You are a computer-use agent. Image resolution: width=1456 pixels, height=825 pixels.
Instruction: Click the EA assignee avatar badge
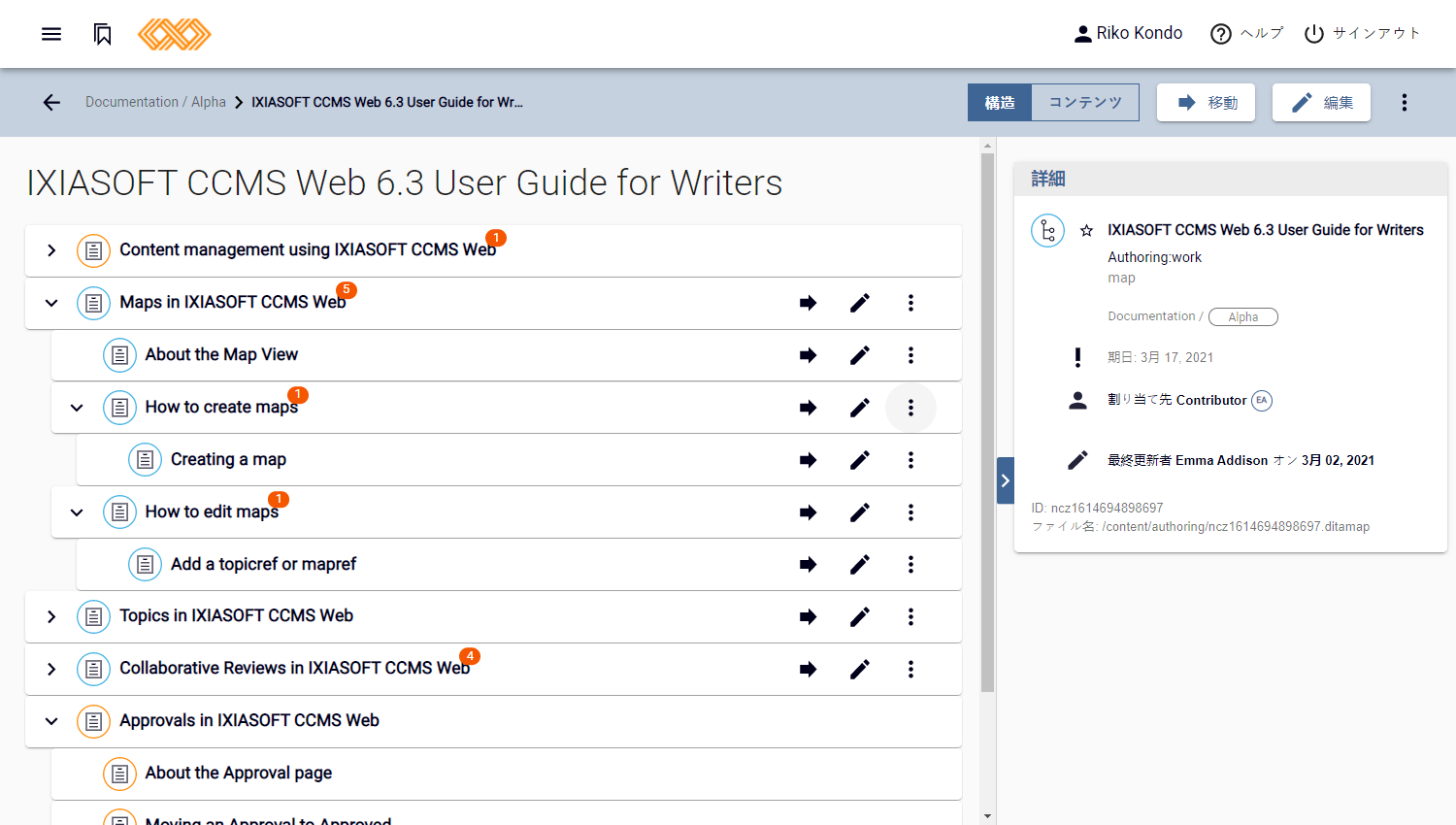click(1261, 400)
